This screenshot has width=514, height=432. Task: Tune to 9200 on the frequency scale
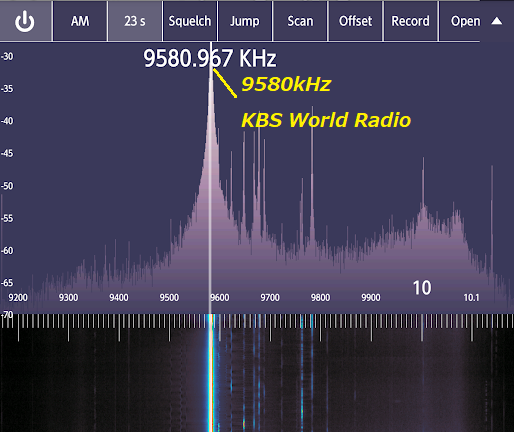[18, 297]
